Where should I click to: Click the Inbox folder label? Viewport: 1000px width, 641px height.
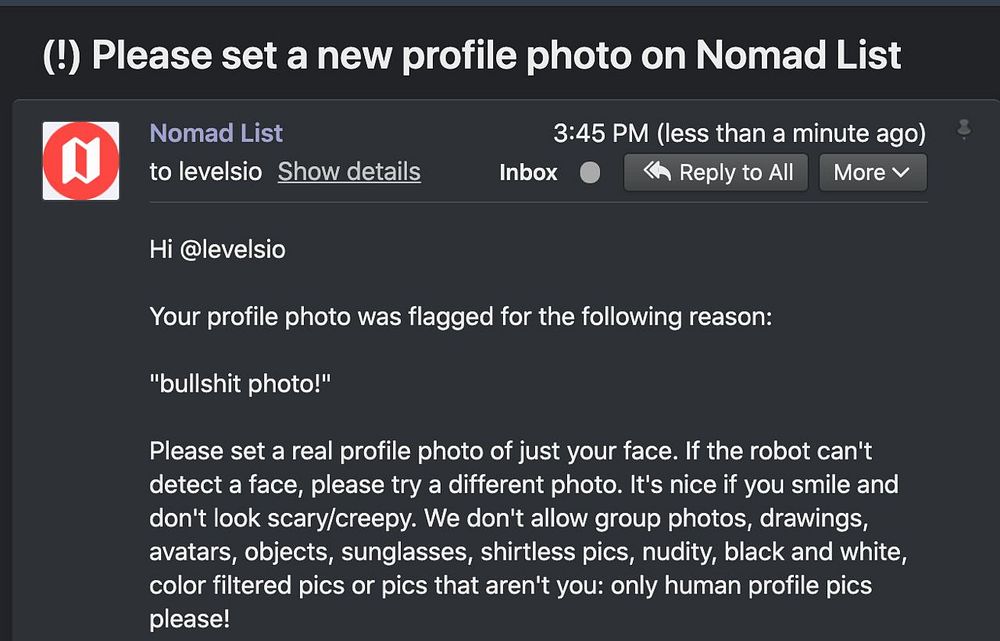[528, 173]
